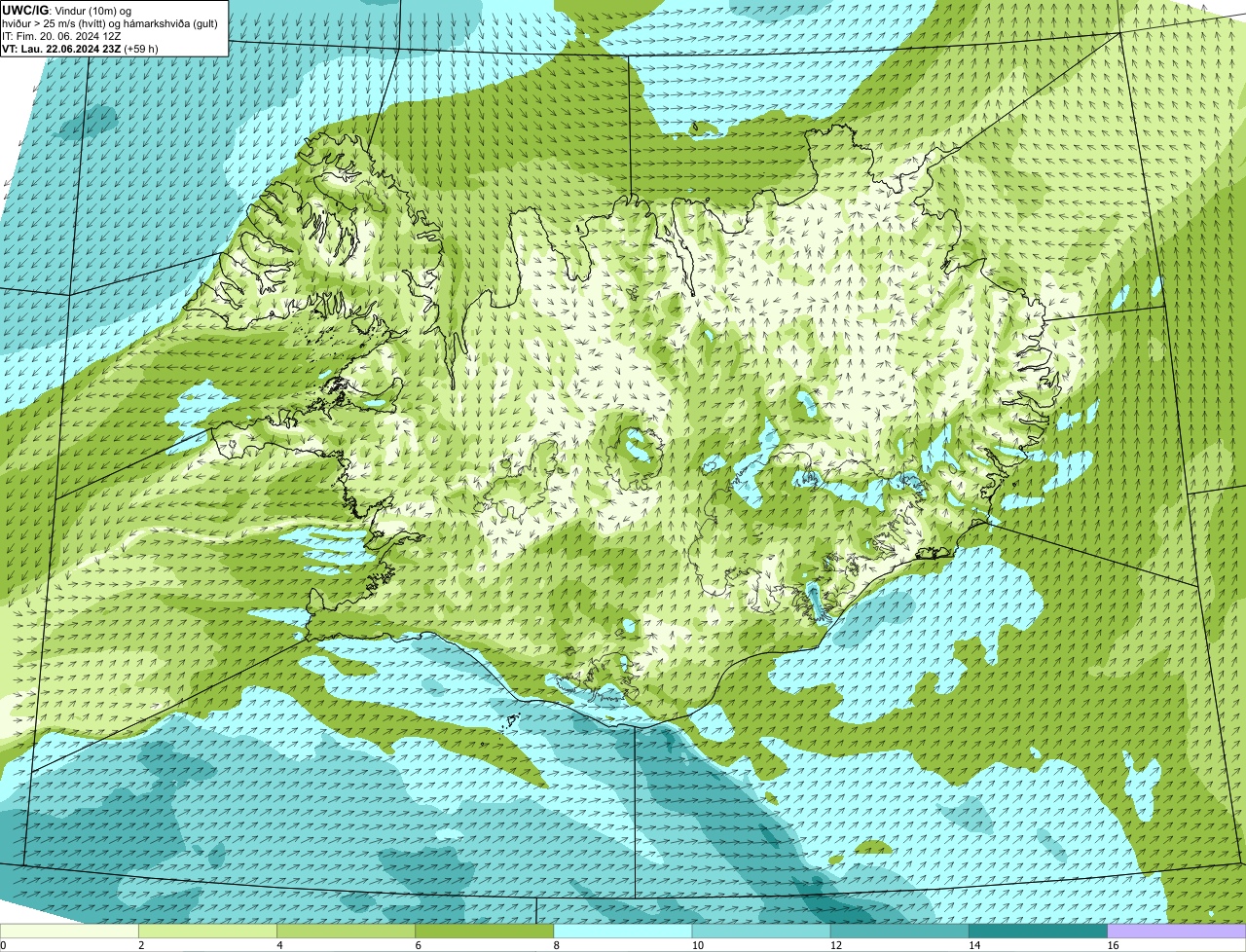Click the 14–16 m/s dark teal legend swatch

tap(1039, 932)
